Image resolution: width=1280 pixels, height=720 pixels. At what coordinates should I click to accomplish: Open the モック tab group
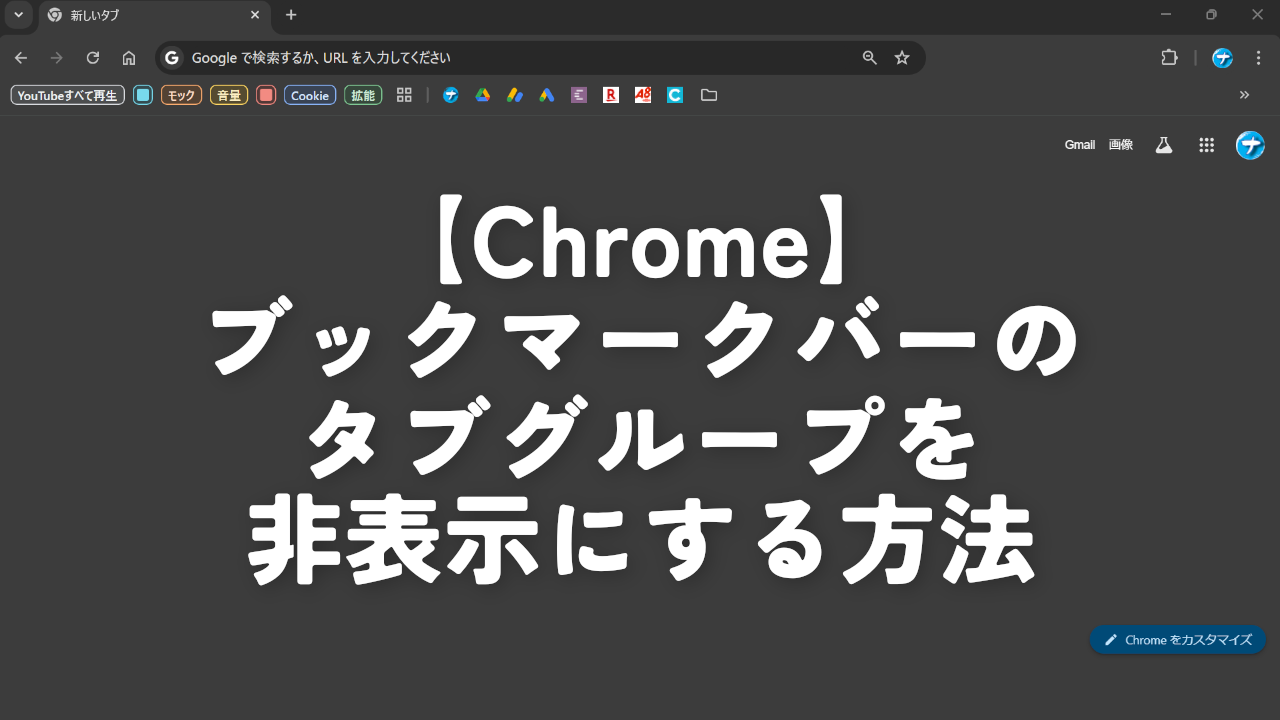click(181, 95)
